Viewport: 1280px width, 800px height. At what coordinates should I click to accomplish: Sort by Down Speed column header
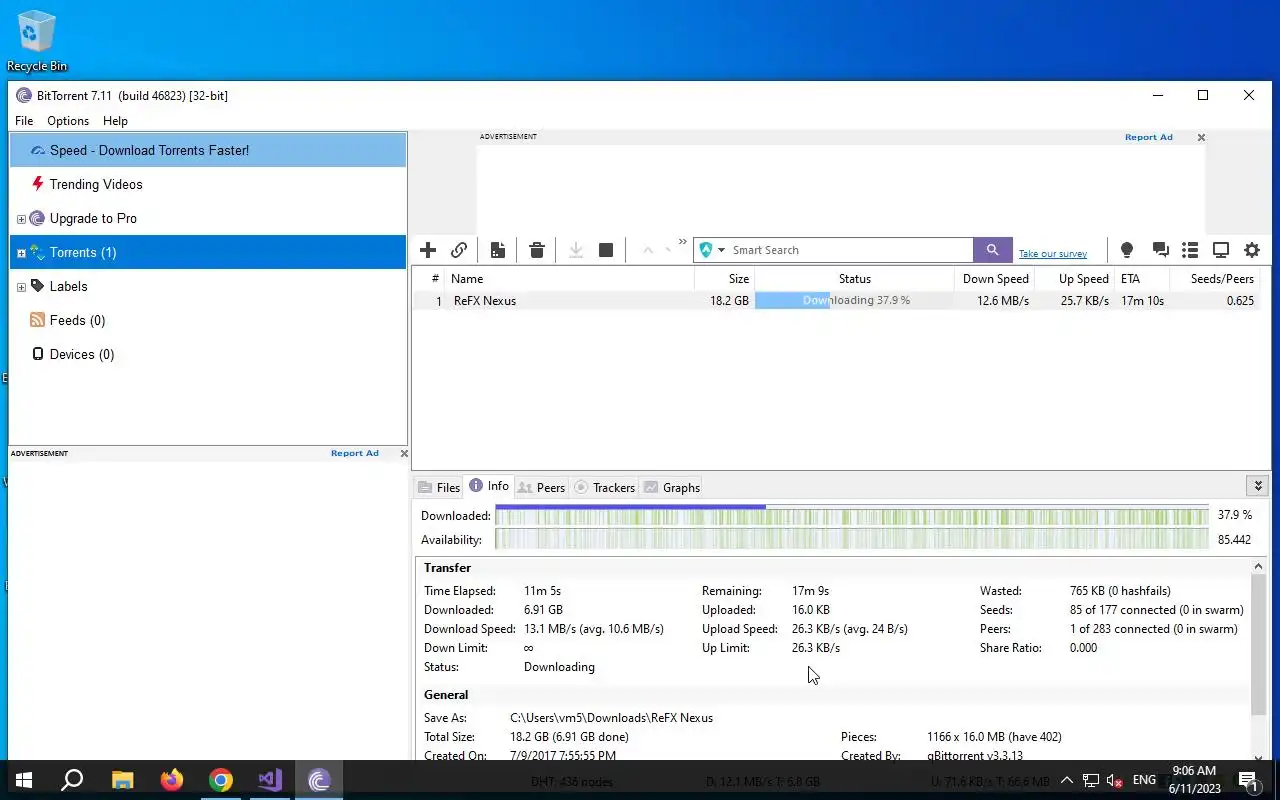(x=994, y=279)
